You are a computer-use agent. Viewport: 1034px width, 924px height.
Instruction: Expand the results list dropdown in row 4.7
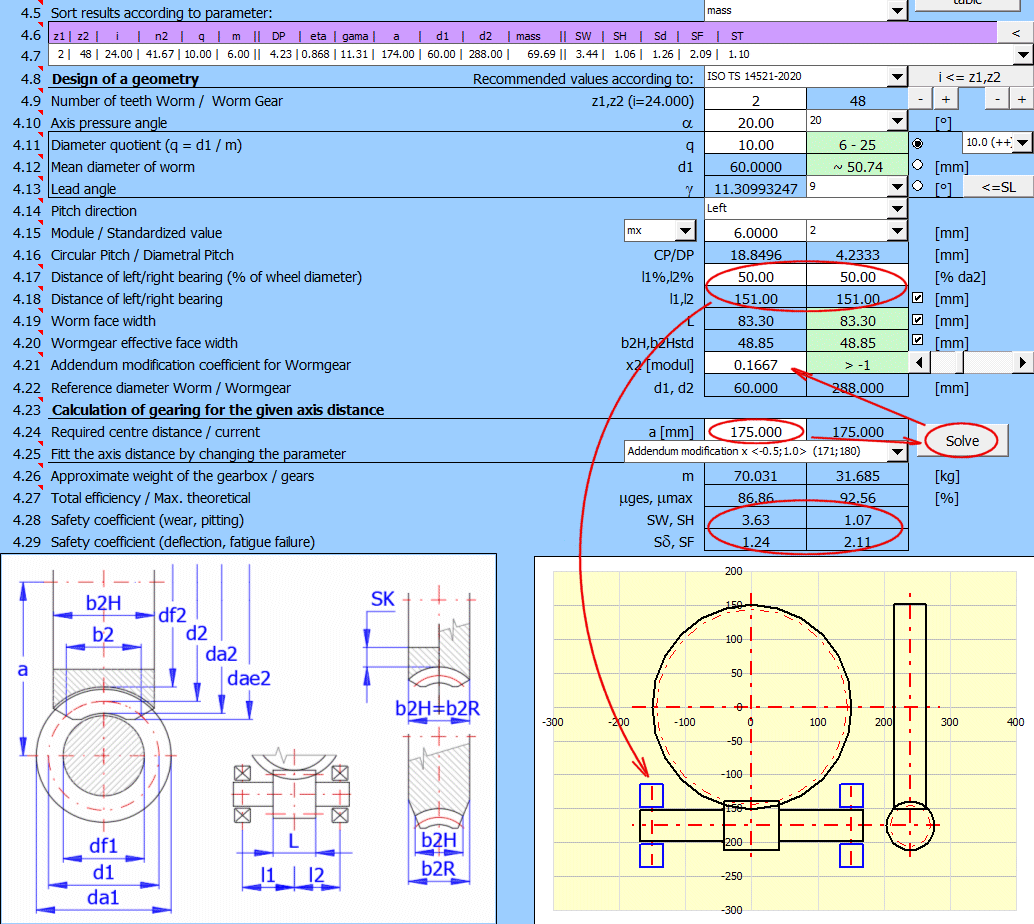click(1023, 55)
